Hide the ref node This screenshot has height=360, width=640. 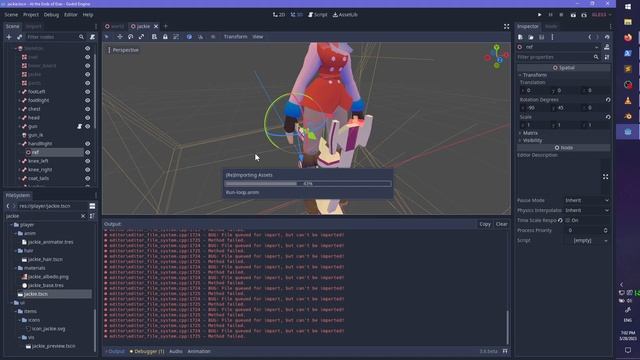[x=87, y=152]
